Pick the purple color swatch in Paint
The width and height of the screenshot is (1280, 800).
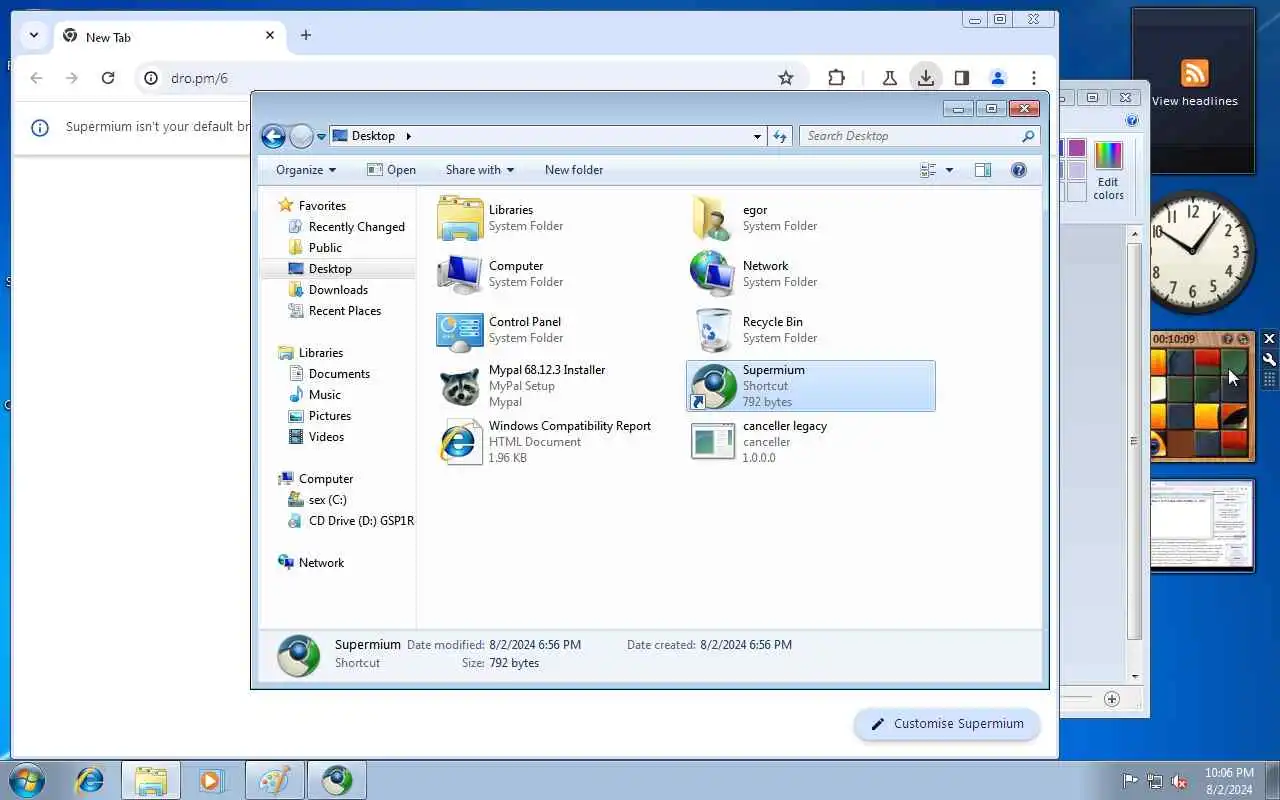coord(1077,148)
